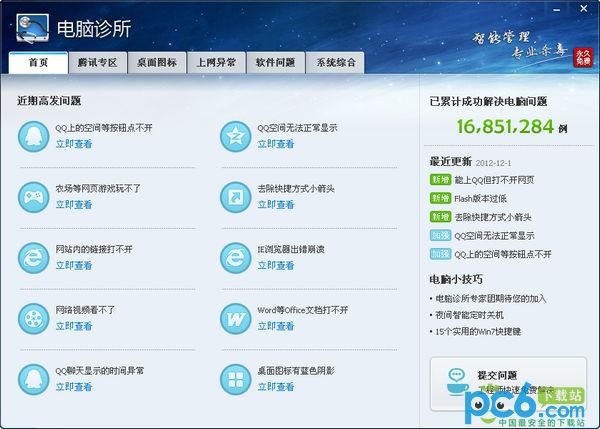Click the 提交问题 button
Image resolution: width=600 pixels, height=429 pixels.
pyautogui.click(x=508, y=384)
